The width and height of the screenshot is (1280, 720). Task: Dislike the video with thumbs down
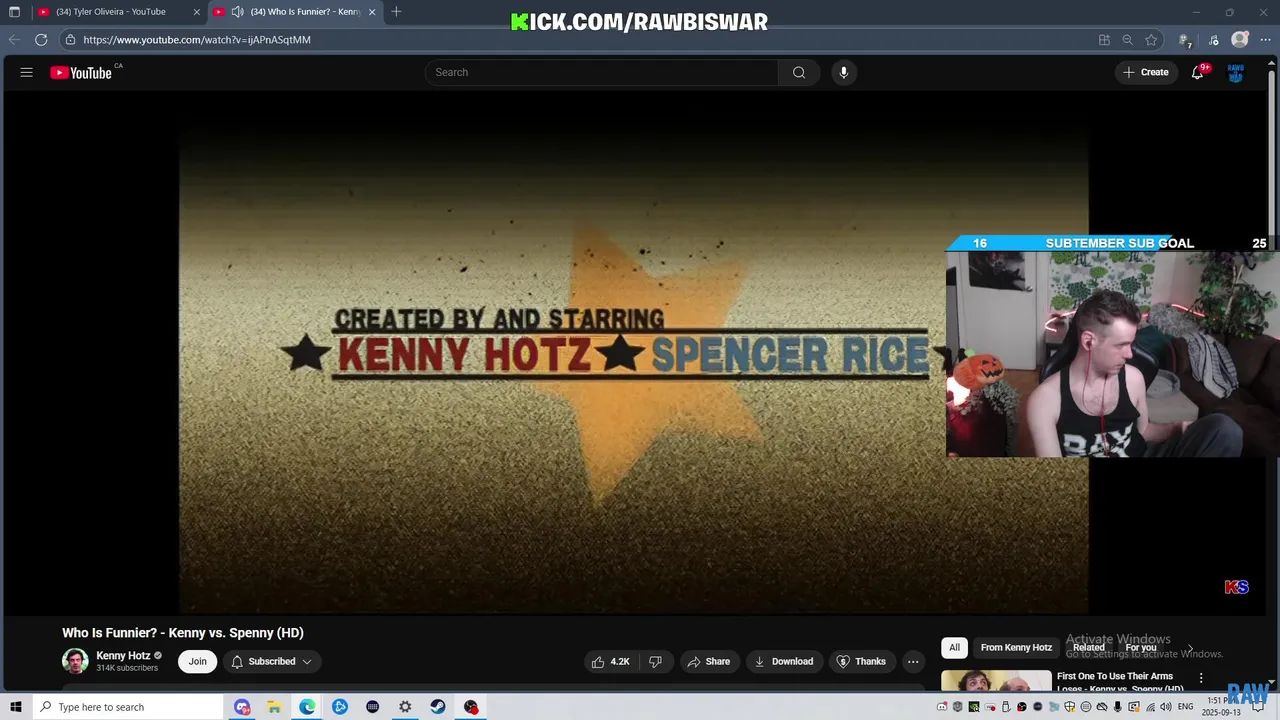656,661
